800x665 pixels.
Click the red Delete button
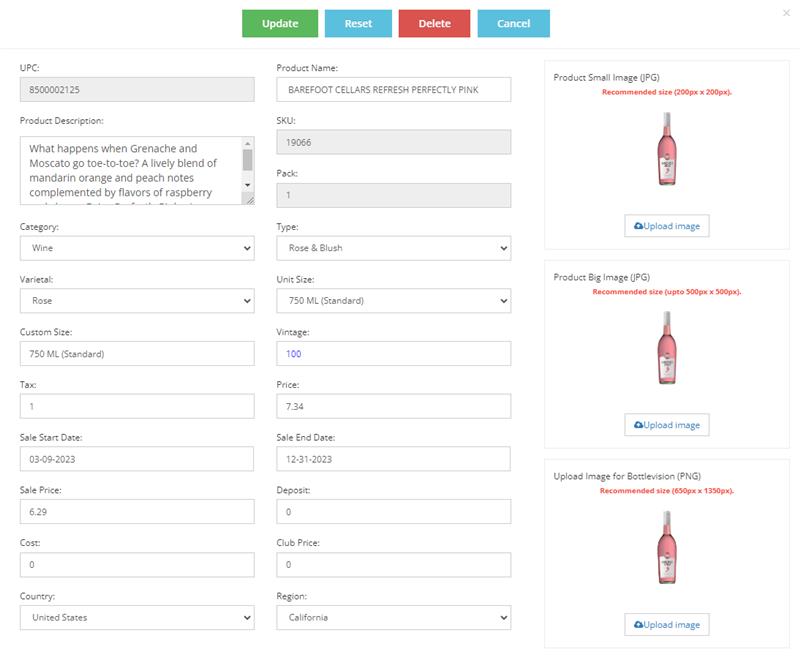click(434, 23)
